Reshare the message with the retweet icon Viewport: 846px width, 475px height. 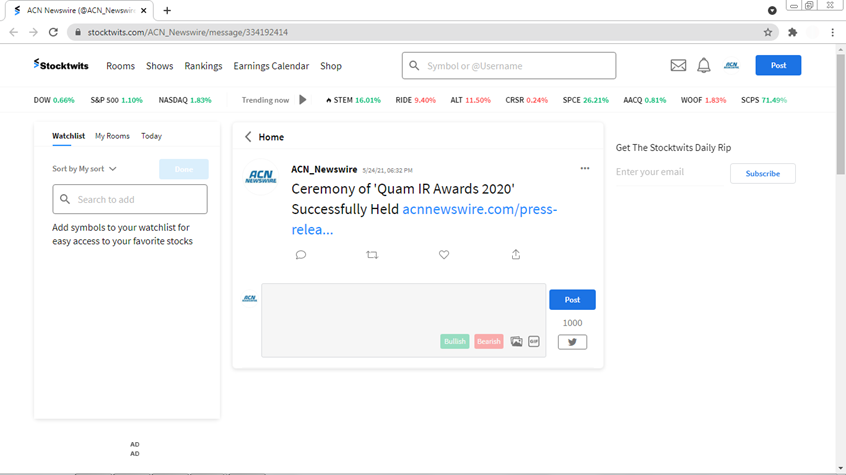[372, 255]
